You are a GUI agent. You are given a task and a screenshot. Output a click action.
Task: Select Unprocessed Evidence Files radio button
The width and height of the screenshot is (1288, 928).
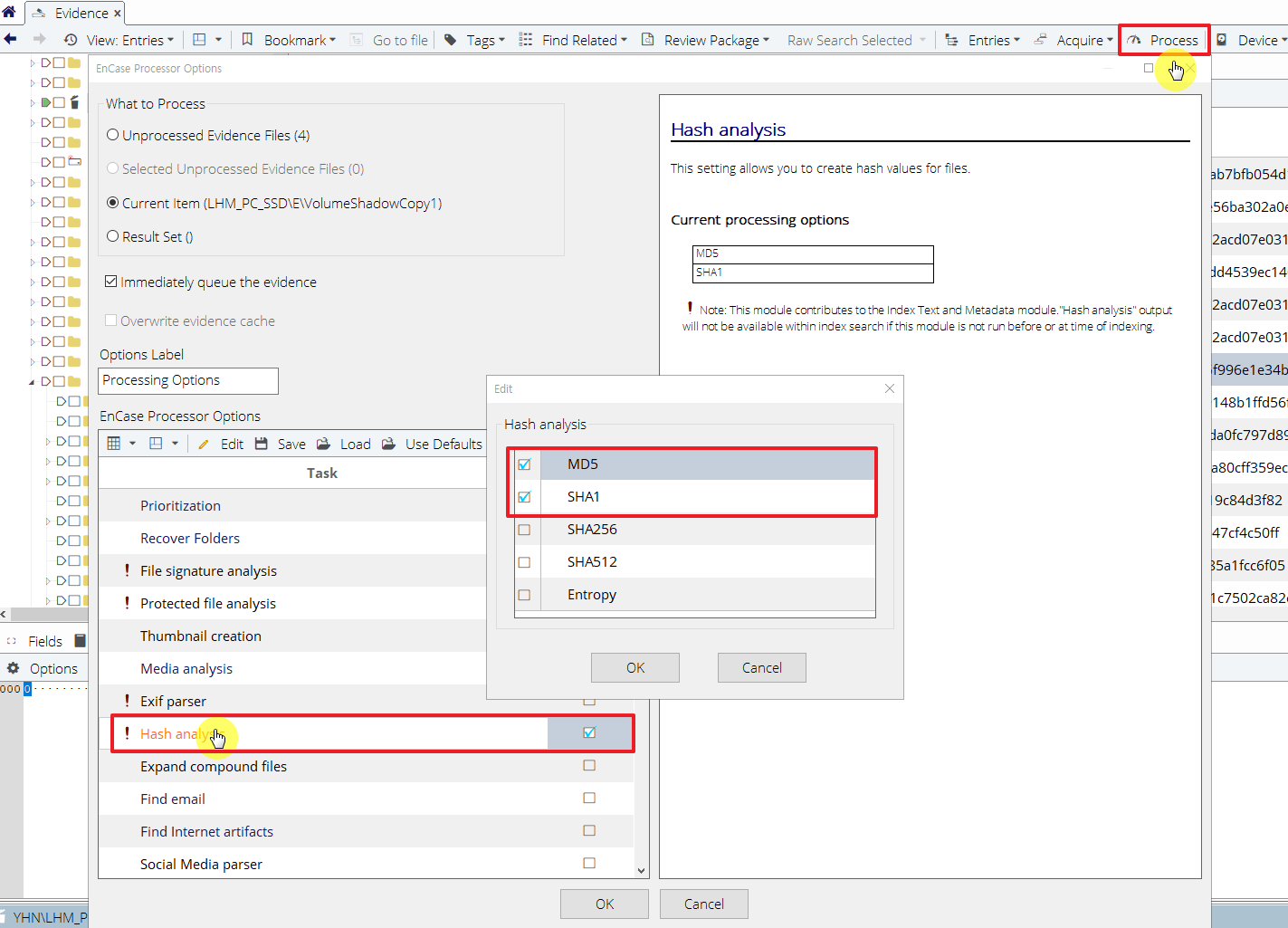point(113,135)
